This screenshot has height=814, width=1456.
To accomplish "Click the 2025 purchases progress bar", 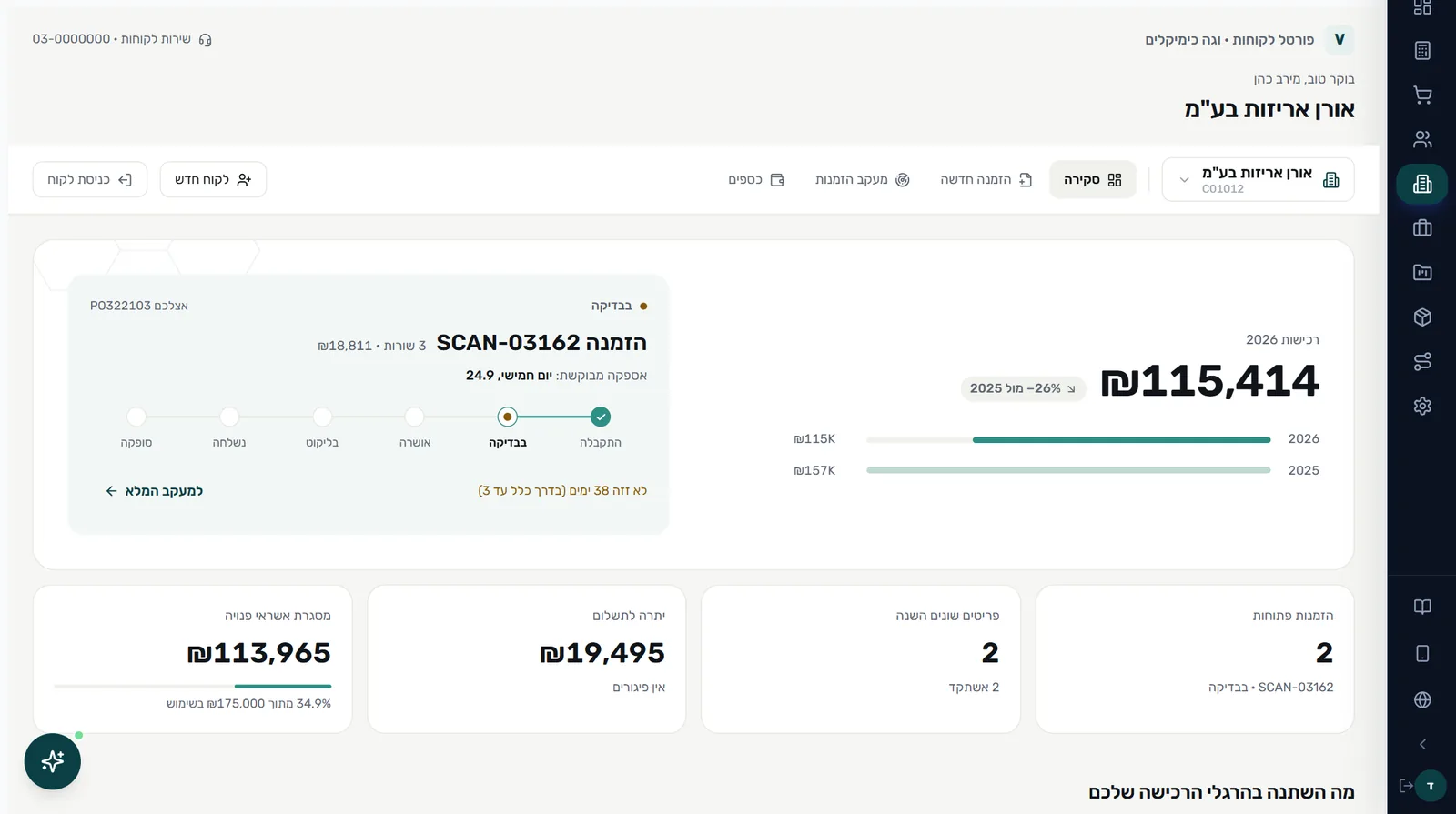I will coord(1068,470).
